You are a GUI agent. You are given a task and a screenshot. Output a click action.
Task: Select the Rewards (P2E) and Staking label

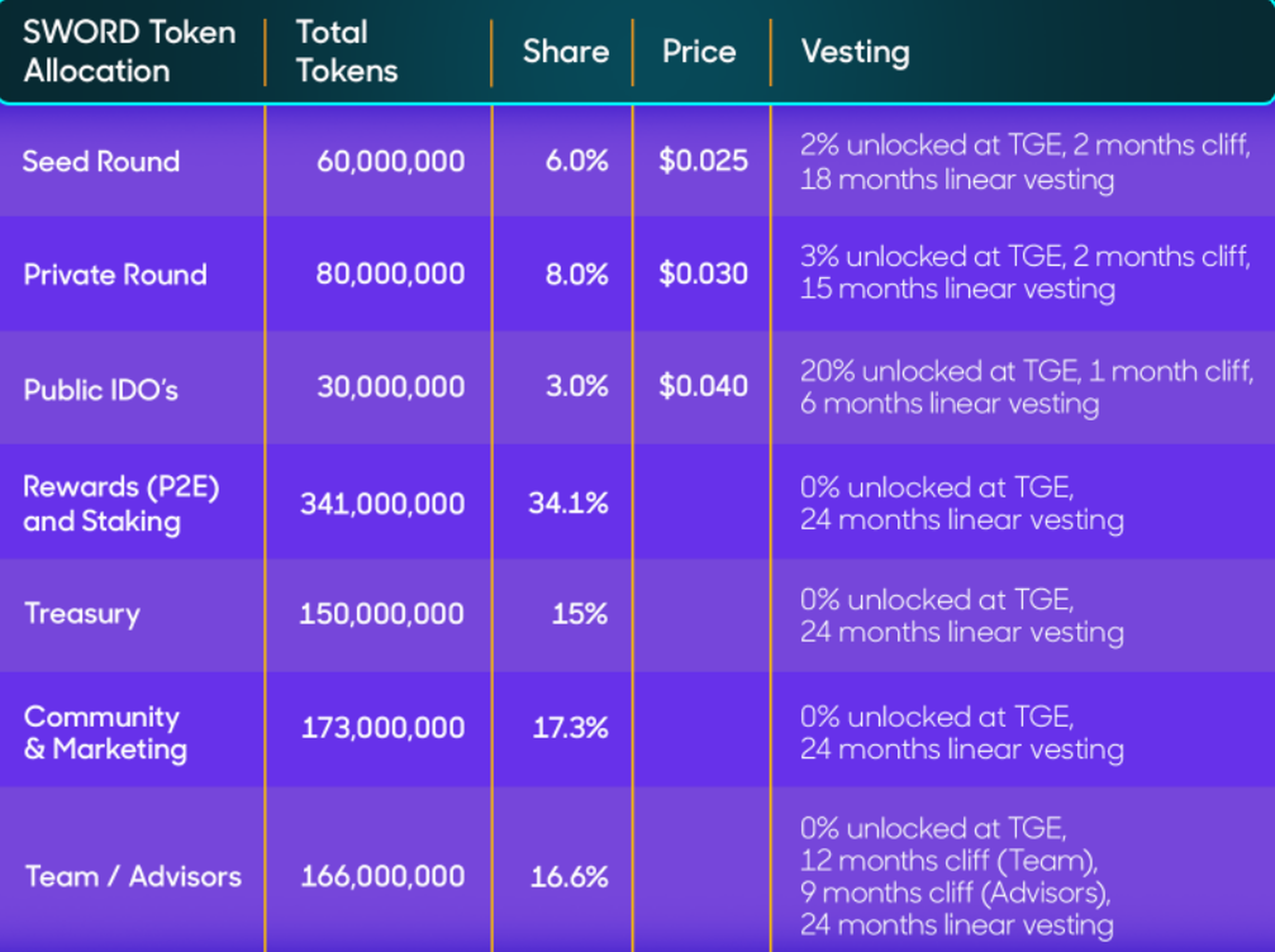click(121, 504)
